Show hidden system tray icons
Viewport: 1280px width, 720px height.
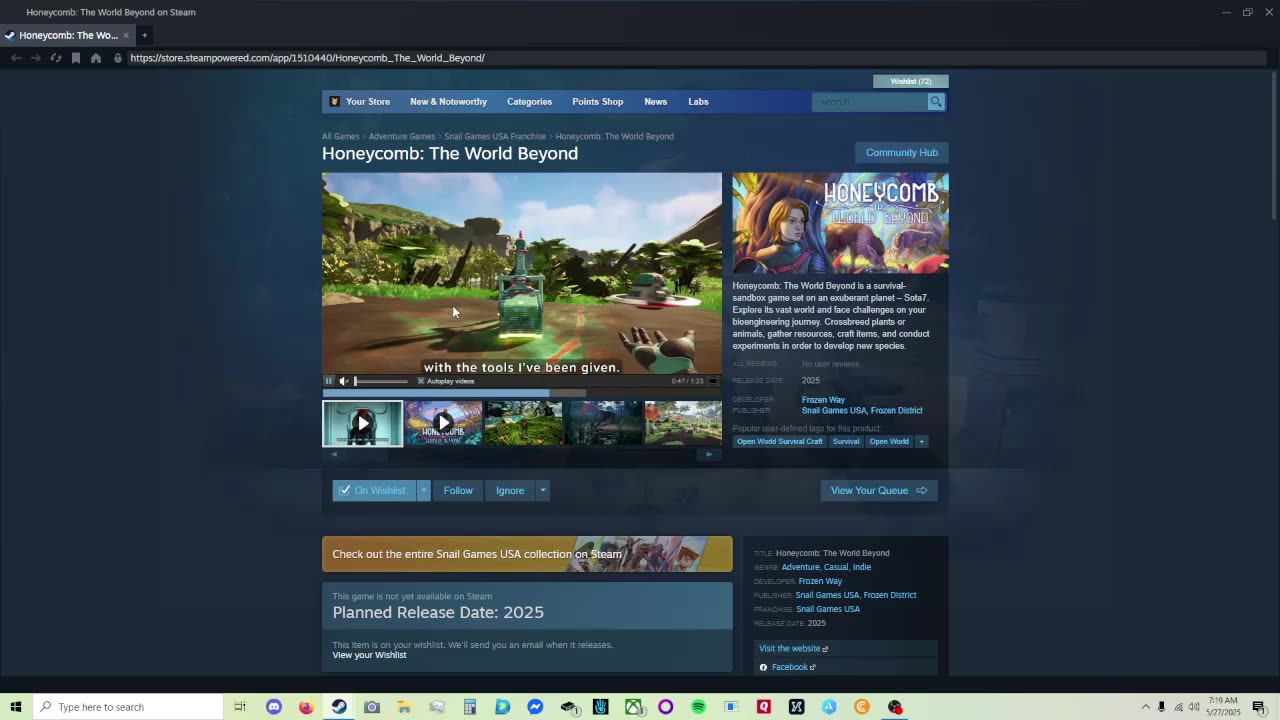1146,707
